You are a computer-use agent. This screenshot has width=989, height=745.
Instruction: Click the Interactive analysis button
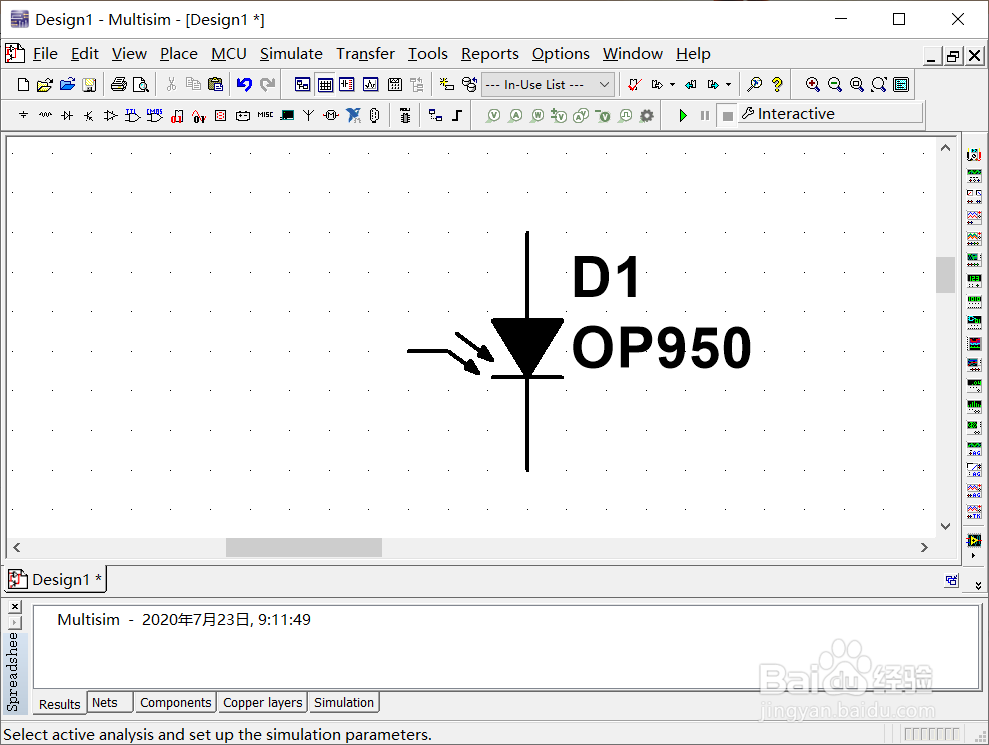point(830,114)
